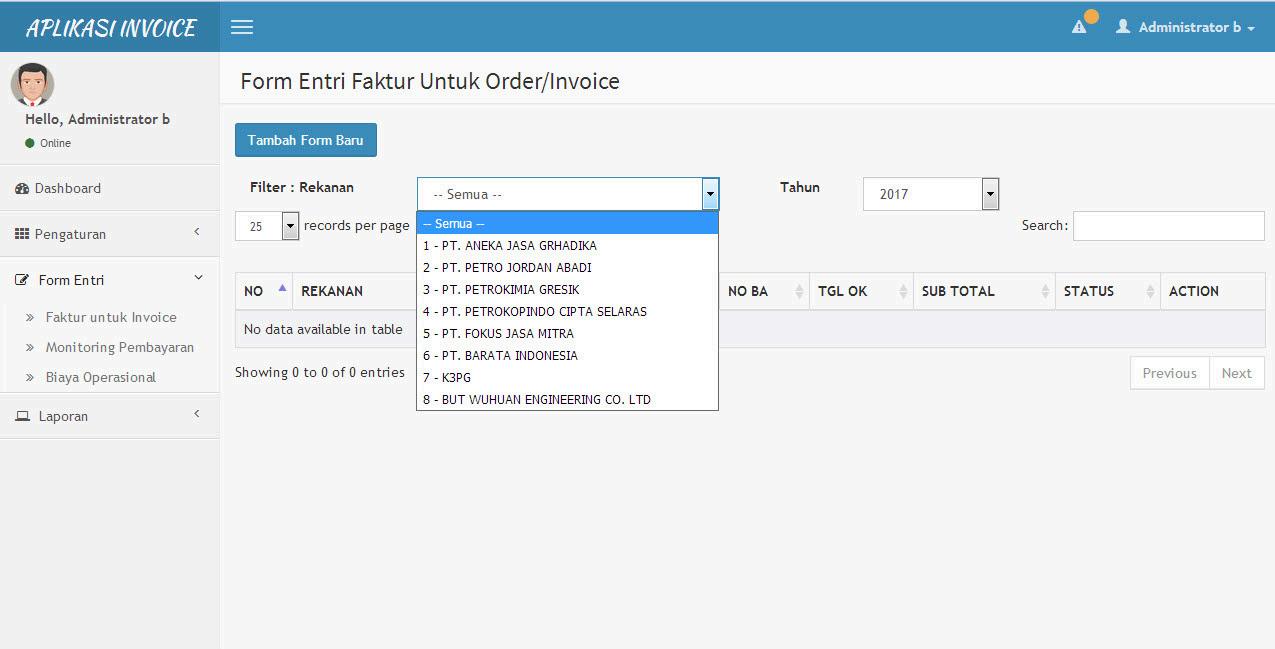
Task: Open the Tahun 2017 dropdown
Action: (x=931, y=194)
